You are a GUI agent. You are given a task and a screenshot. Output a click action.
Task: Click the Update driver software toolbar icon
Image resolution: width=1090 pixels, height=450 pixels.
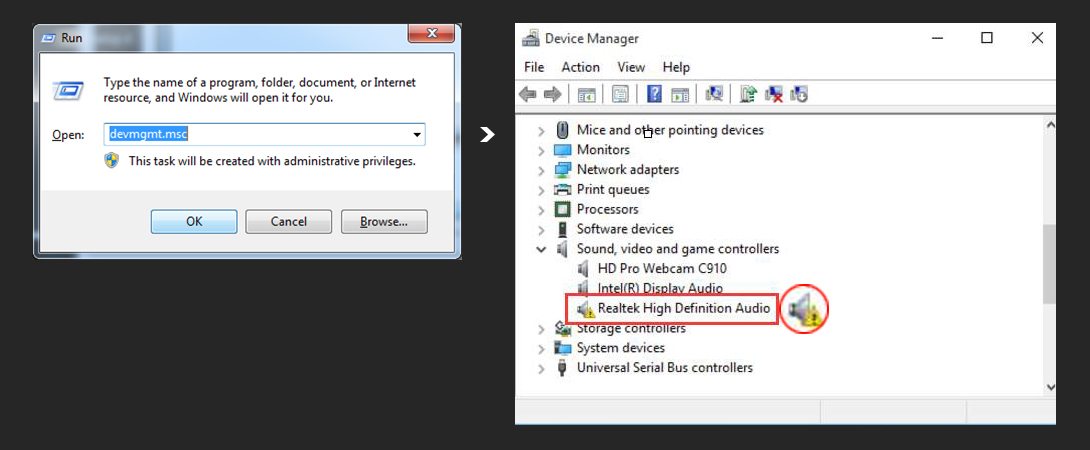[749, 94]
